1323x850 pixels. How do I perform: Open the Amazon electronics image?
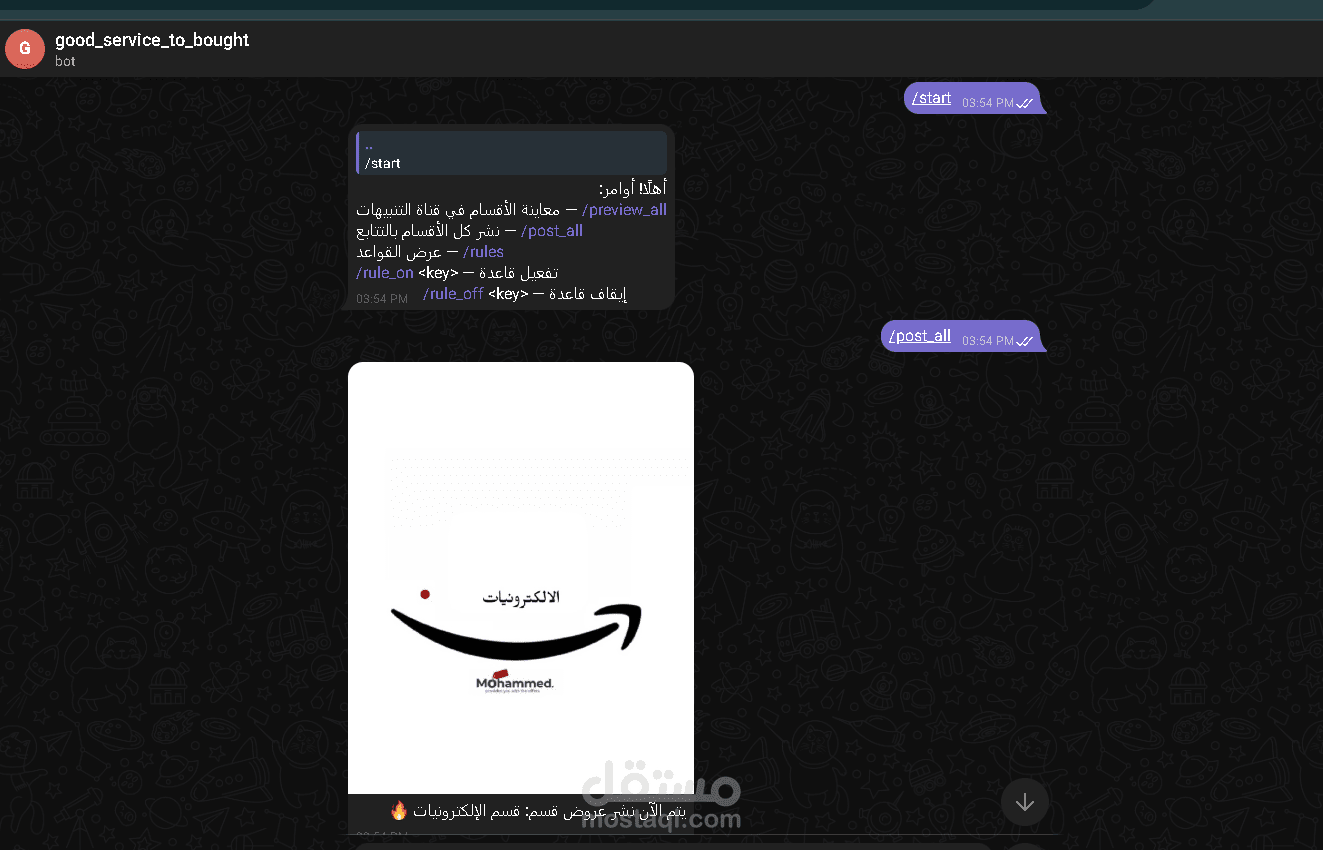521,578
